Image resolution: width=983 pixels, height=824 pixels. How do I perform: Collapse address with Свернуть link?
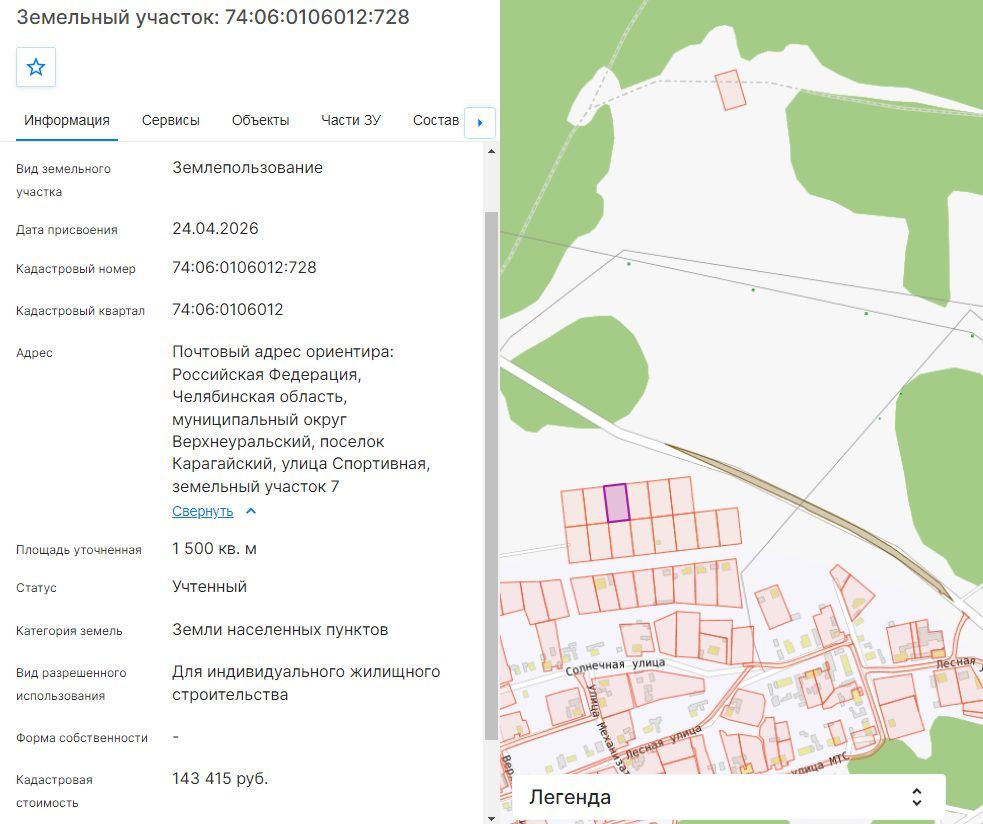click(202, 512)
